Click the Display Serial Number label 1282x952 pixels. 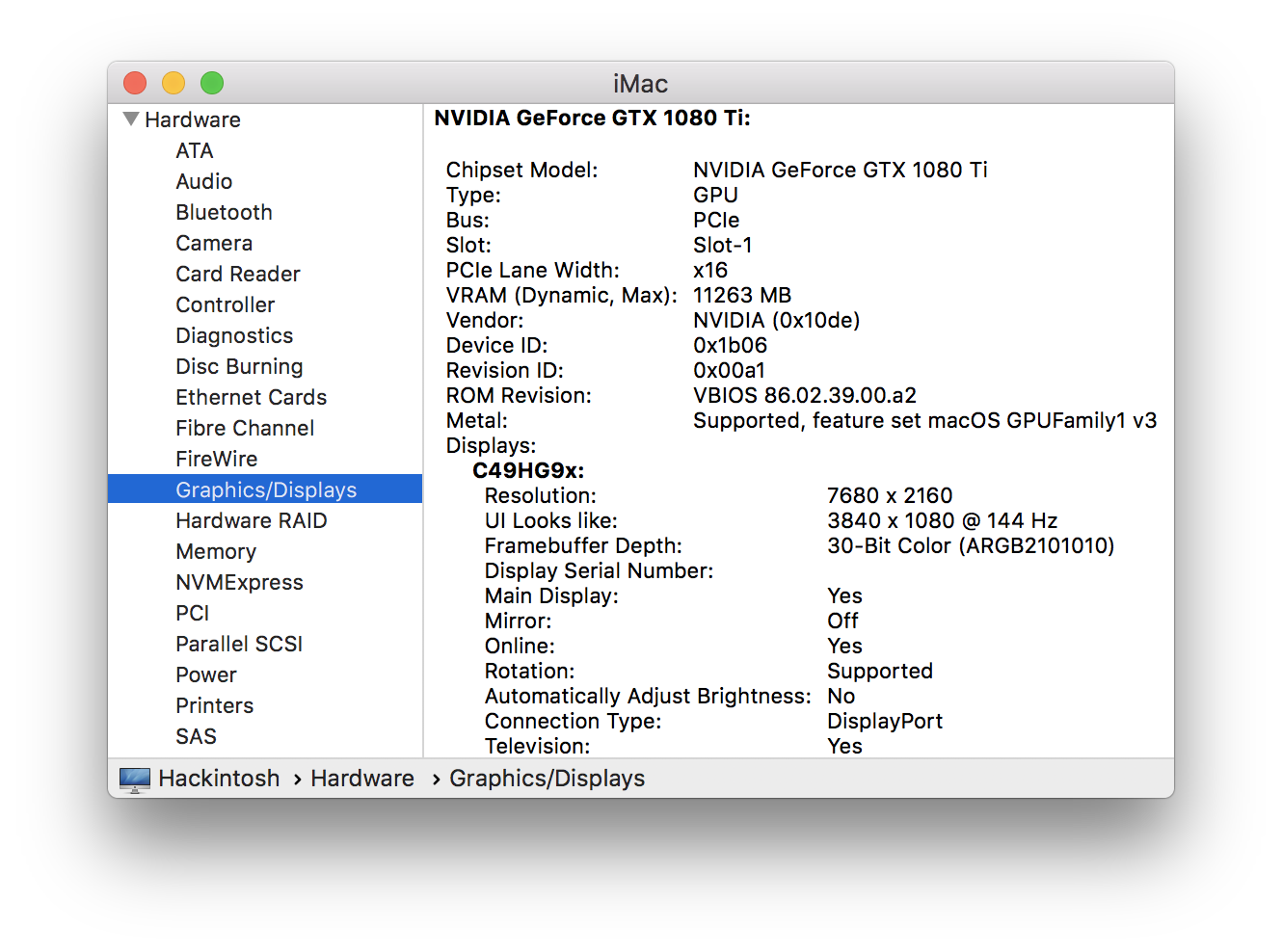[x=599, y=570]
